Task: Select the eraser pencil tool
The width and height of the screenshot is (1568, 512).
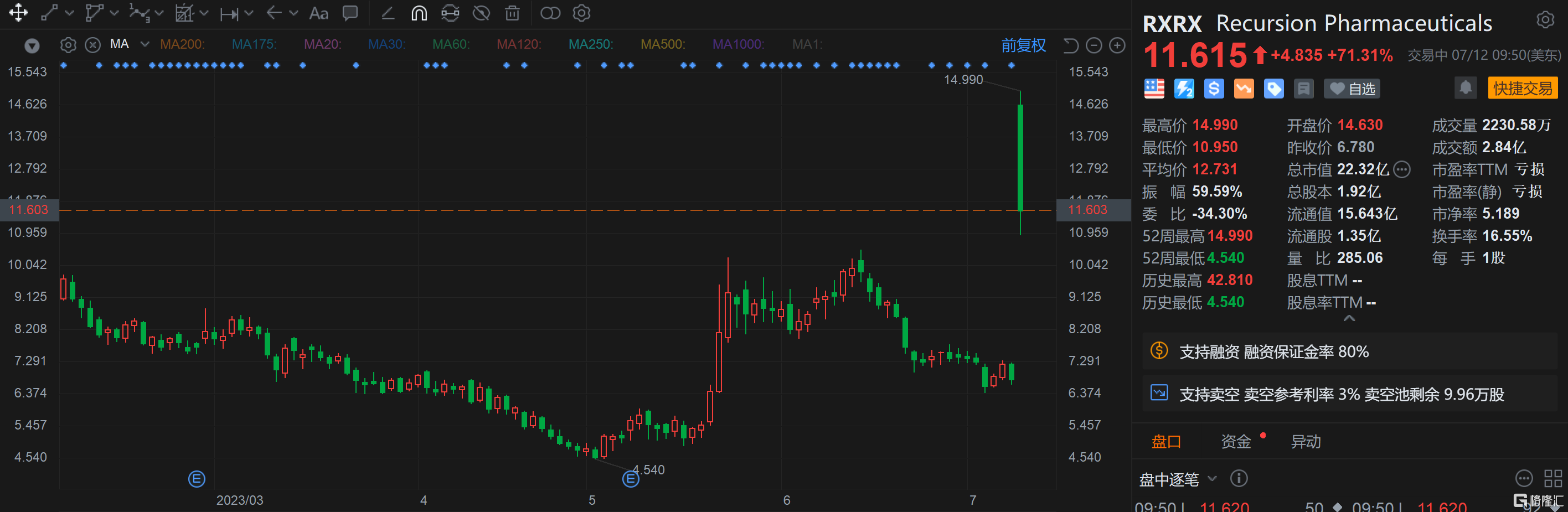Action: (388, 13)
